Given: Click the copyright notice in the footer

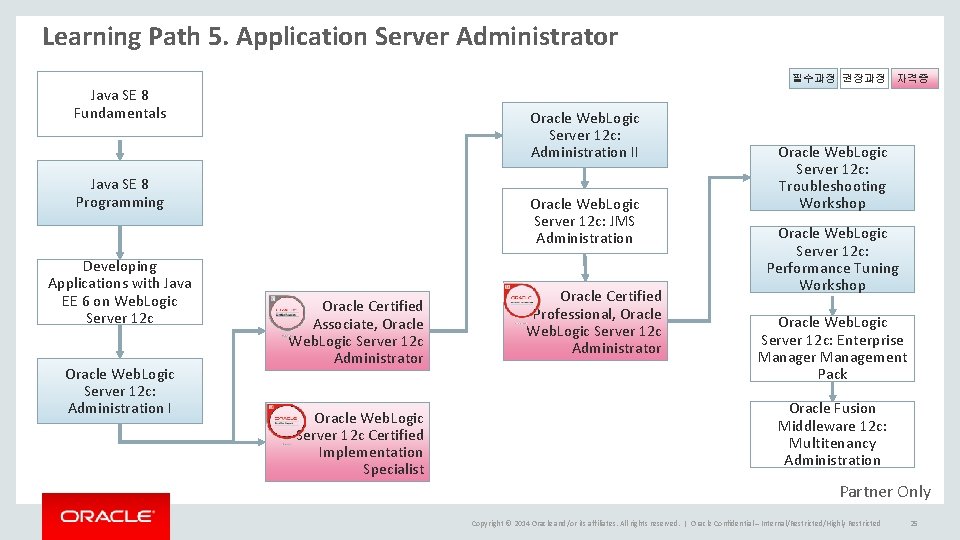Looking at the screenshot, I should [x=676, y=523].
